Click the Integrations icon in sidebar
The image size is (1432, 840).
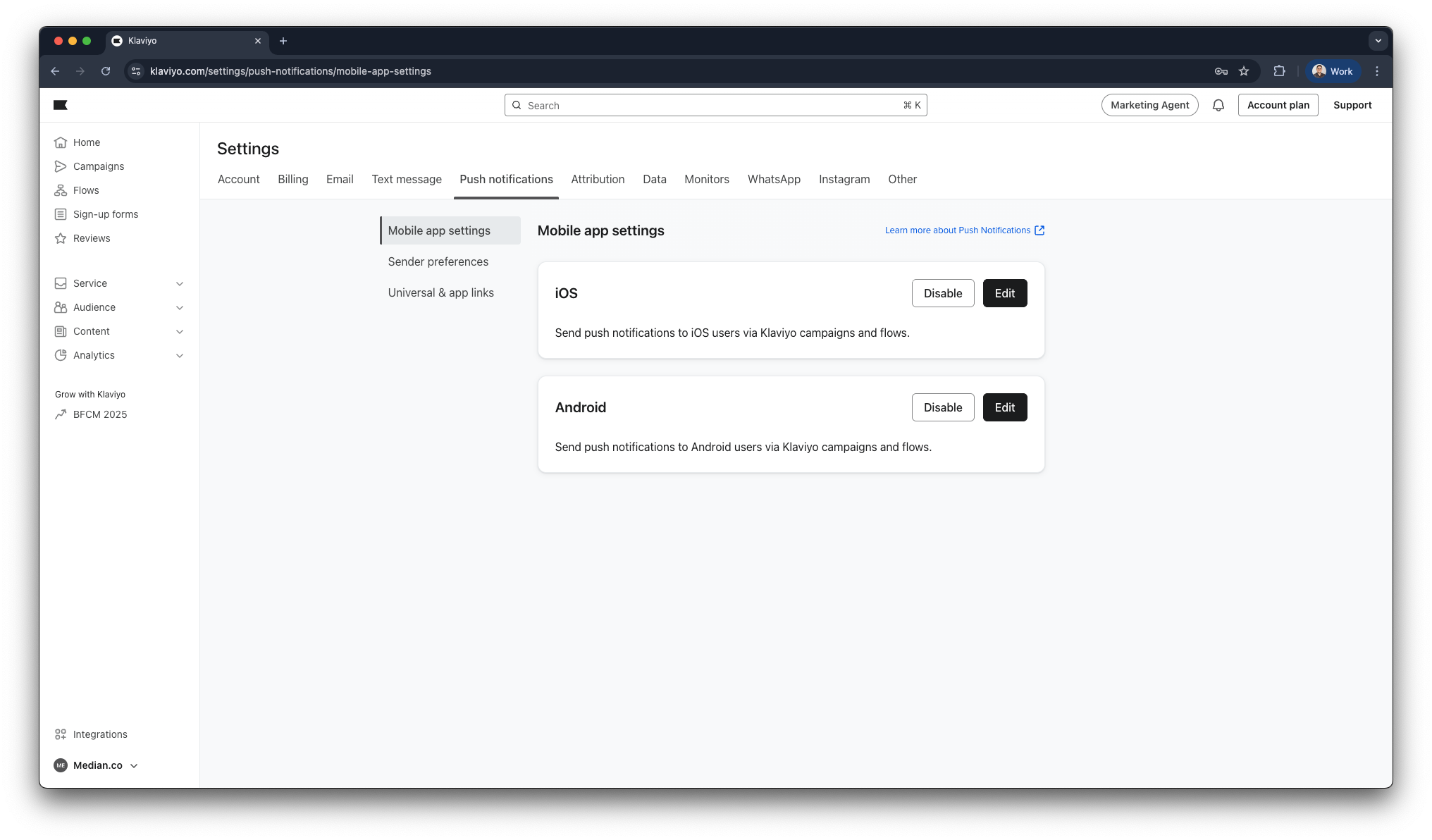(61, 734)
